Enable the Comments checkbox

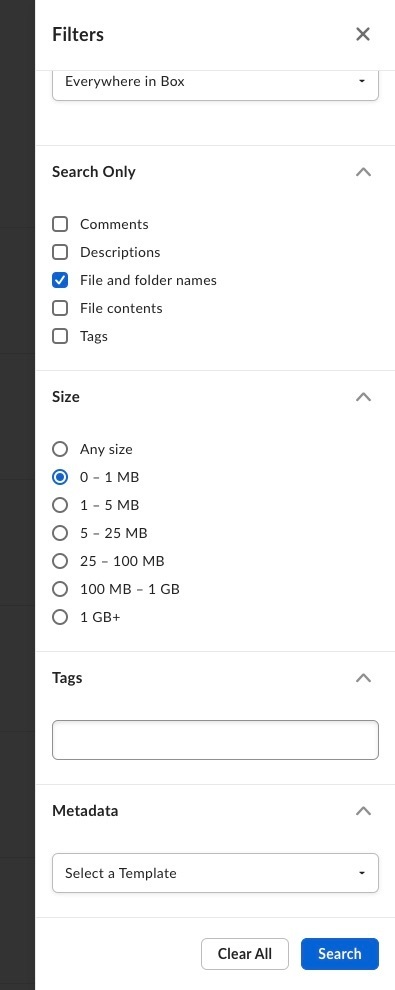coord(60,224)
